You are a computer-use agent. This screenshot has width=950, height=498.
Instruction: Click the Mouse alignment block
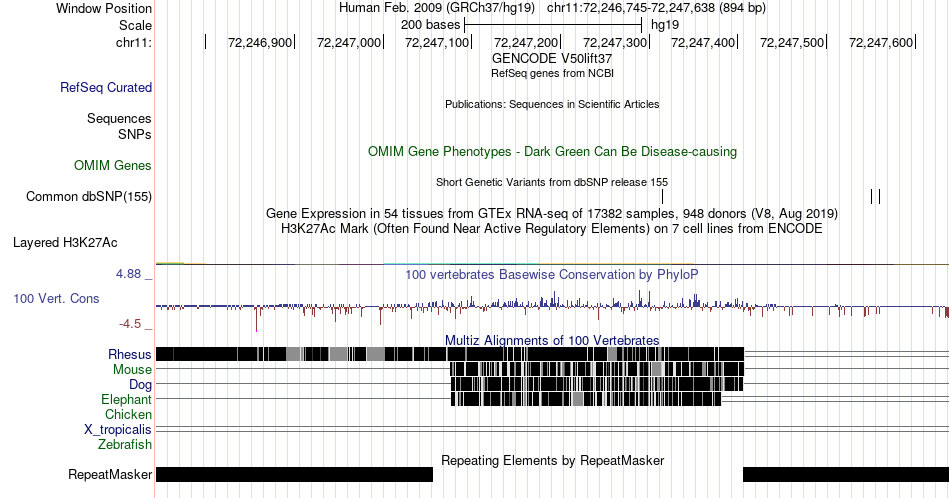597,369
